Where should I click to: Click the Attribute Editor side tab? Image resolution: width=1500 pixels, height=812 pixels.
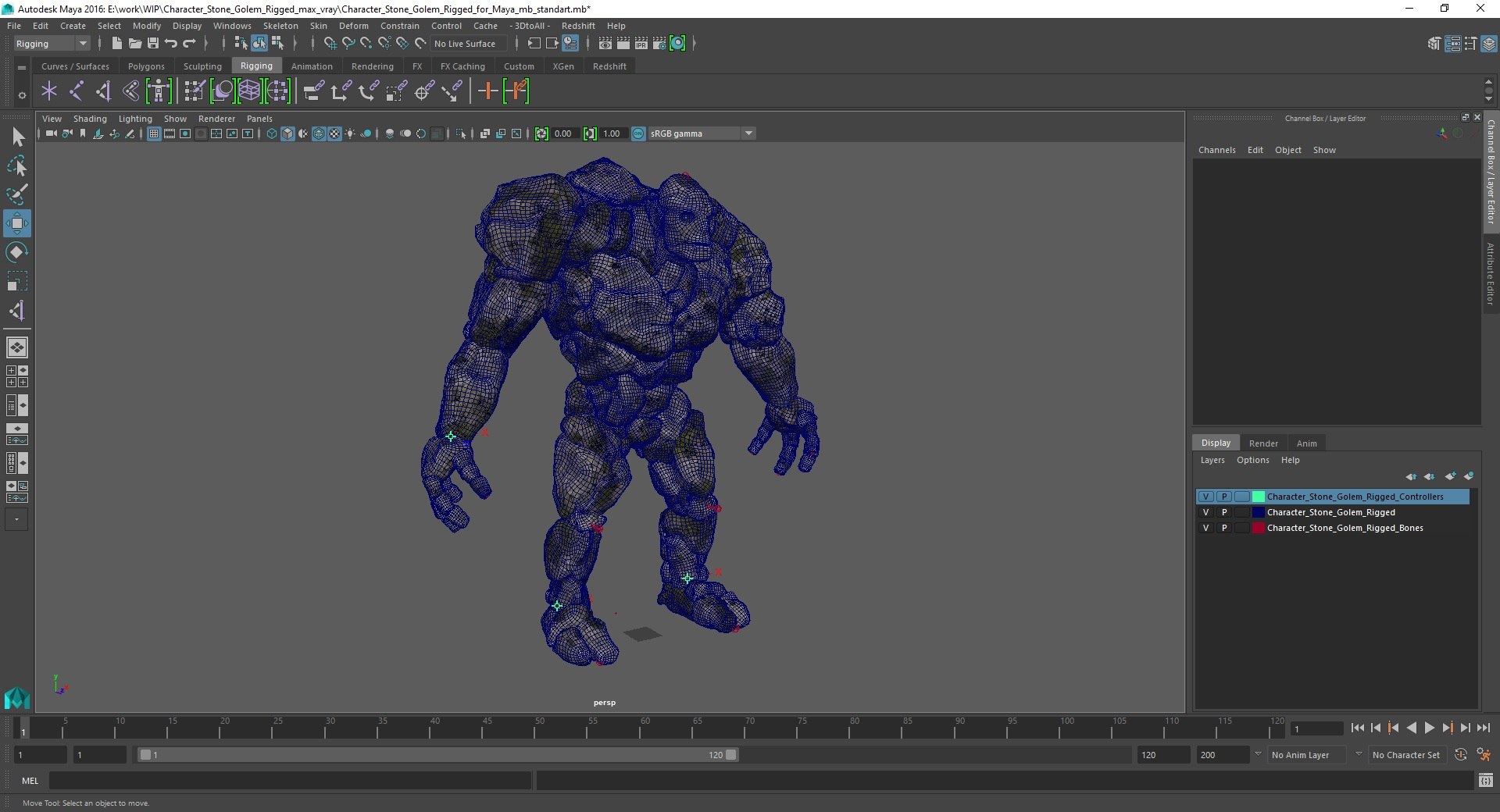[x=1491, y=273]
